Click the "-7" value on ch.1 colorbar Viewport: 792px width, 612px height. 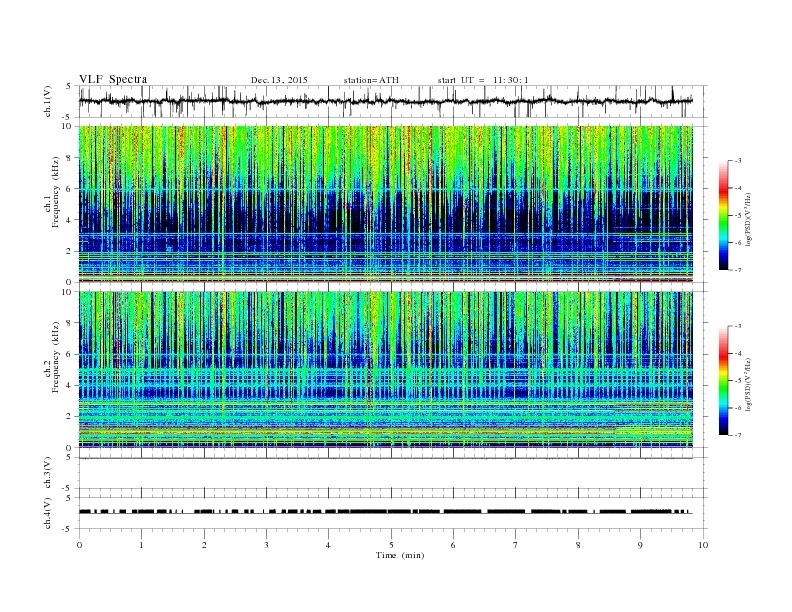tap(738, 270)
